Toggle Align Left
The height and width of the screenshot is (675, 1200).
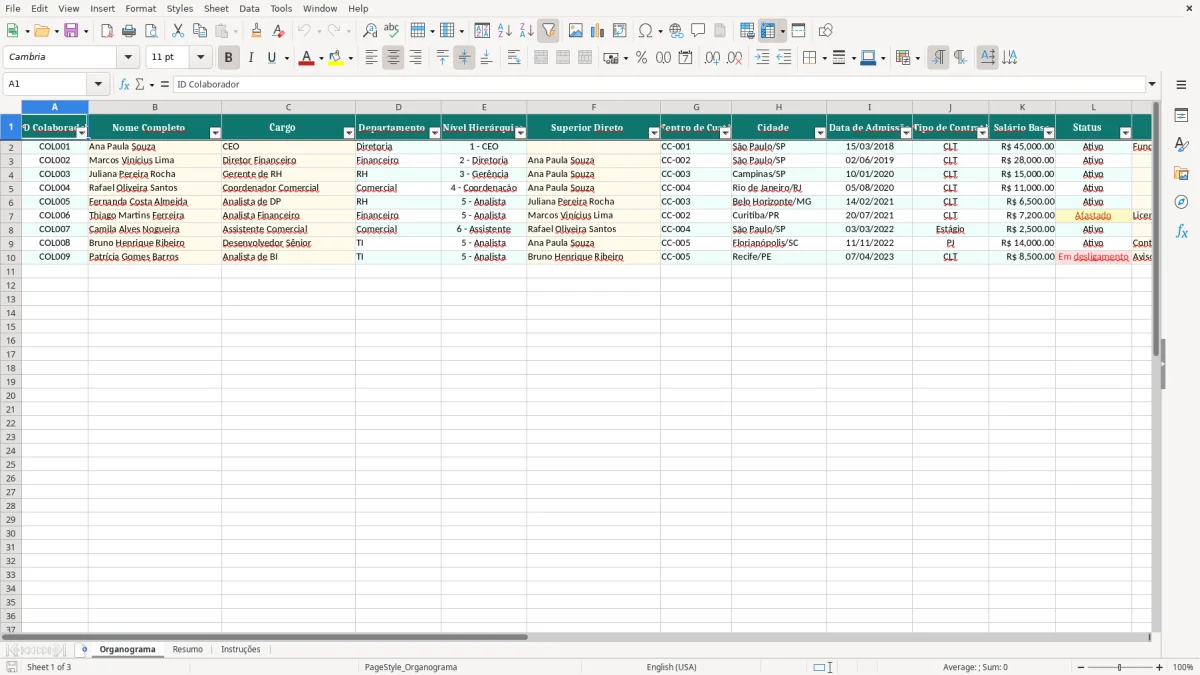(371, 58)
